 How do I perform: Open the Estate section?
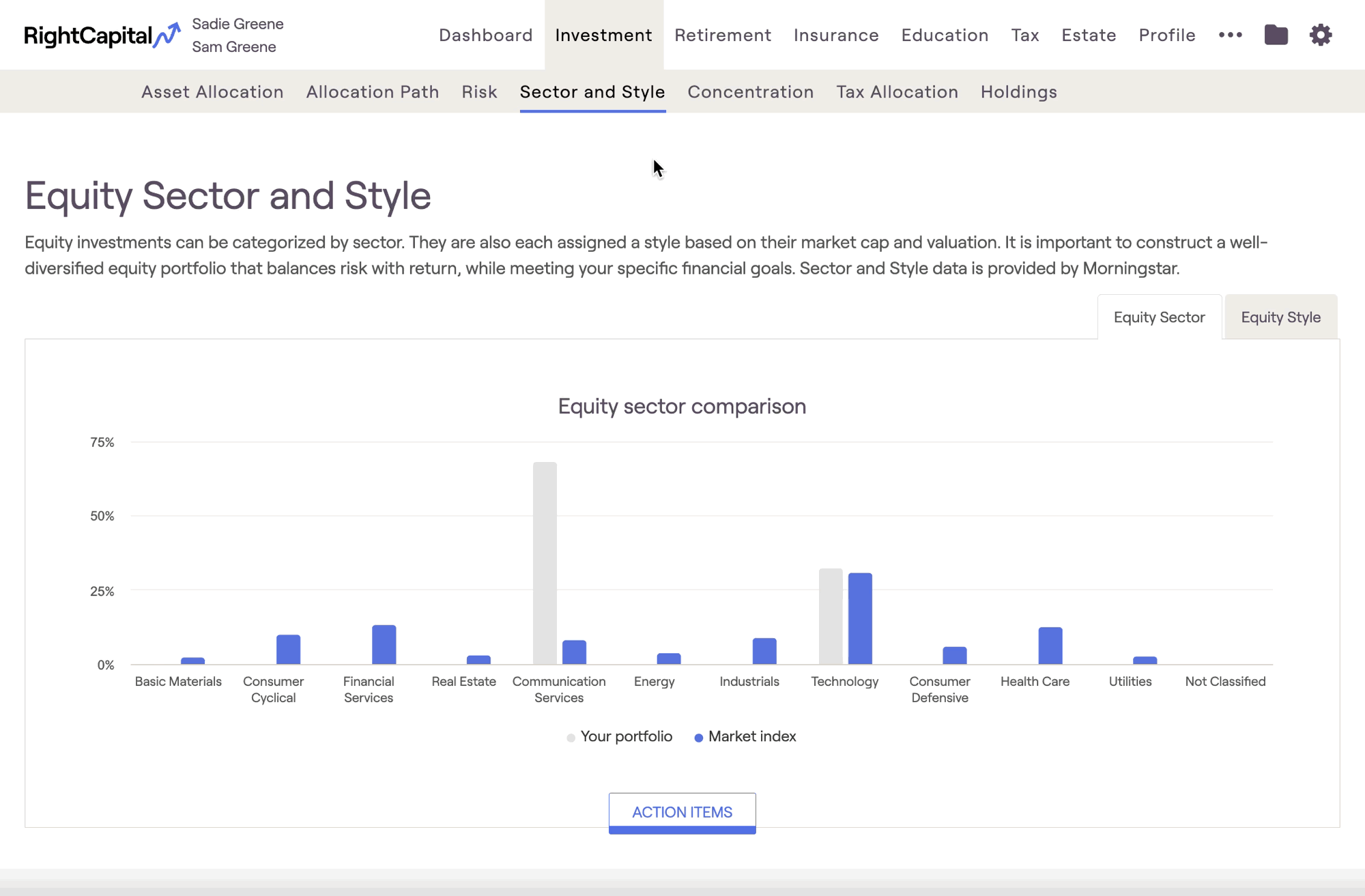(x=1089, y=35)
